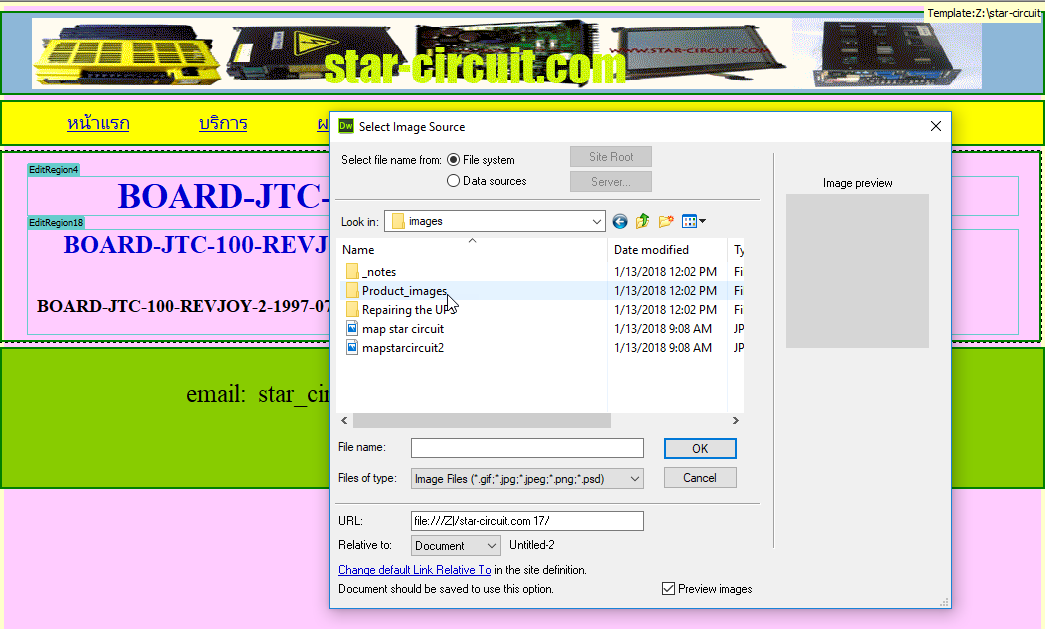Sort files by Name column header
Image resolution: width=1045 pixels, height=629 pixels.
click(473, 250)
